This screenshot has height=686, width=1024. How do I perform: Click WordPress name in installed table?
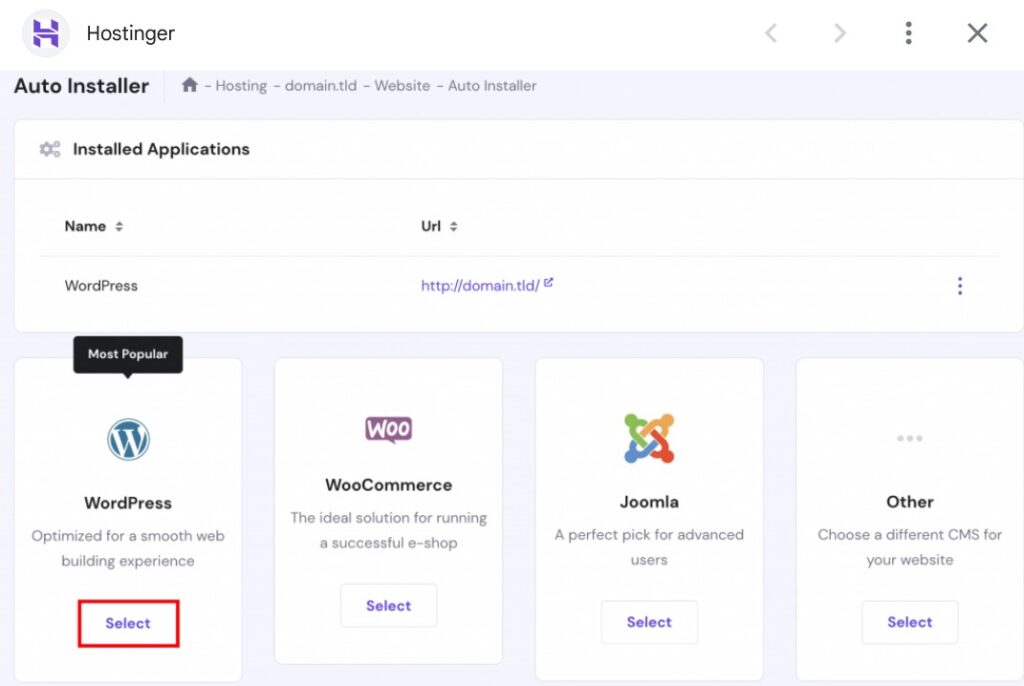(x=101, y=286)
